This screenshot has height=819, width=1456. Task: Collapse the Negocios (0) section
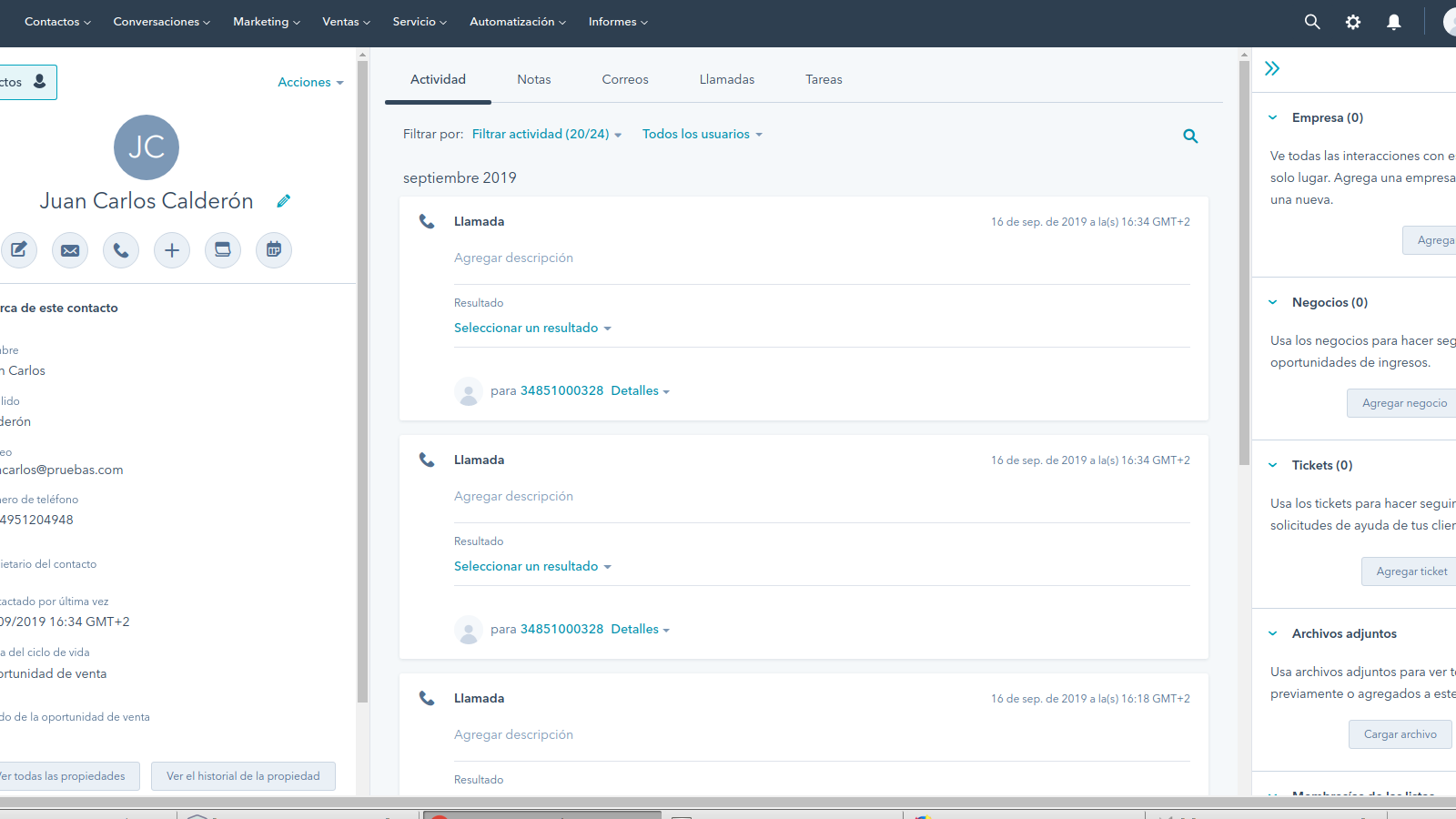[1273, 302]
